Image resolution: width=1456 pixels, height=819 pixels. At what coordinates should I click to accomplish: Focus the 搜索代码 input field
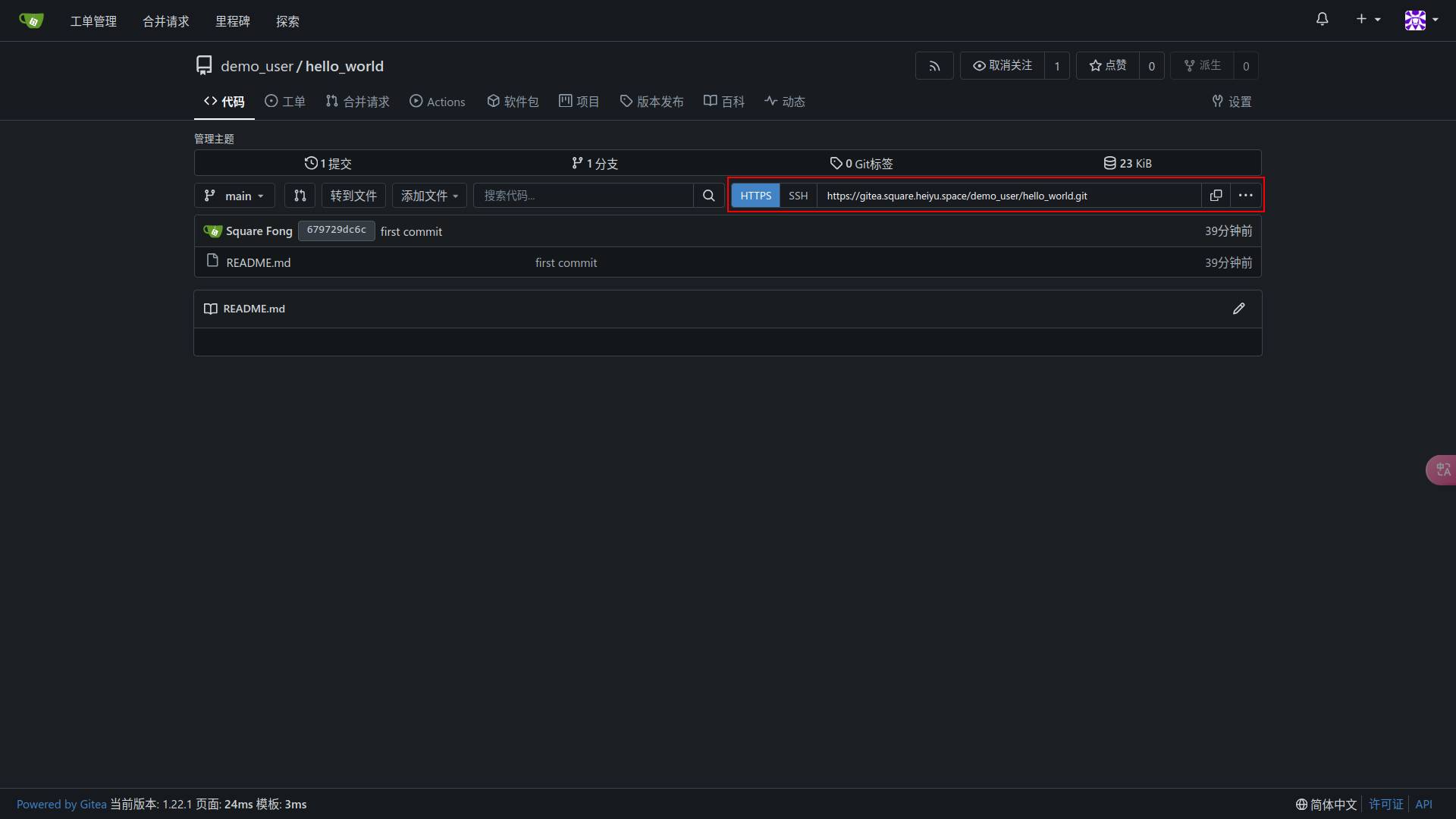point(583,196)
